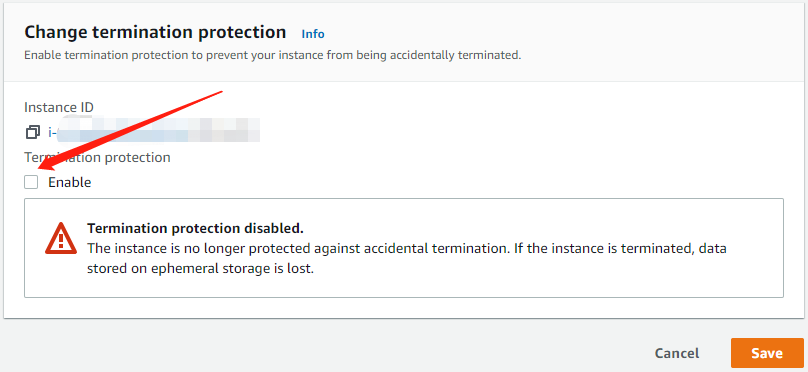This screenshot has width=808, height=372.
Task: Click the warning line about accidental termination
Action: coord(407,248)
